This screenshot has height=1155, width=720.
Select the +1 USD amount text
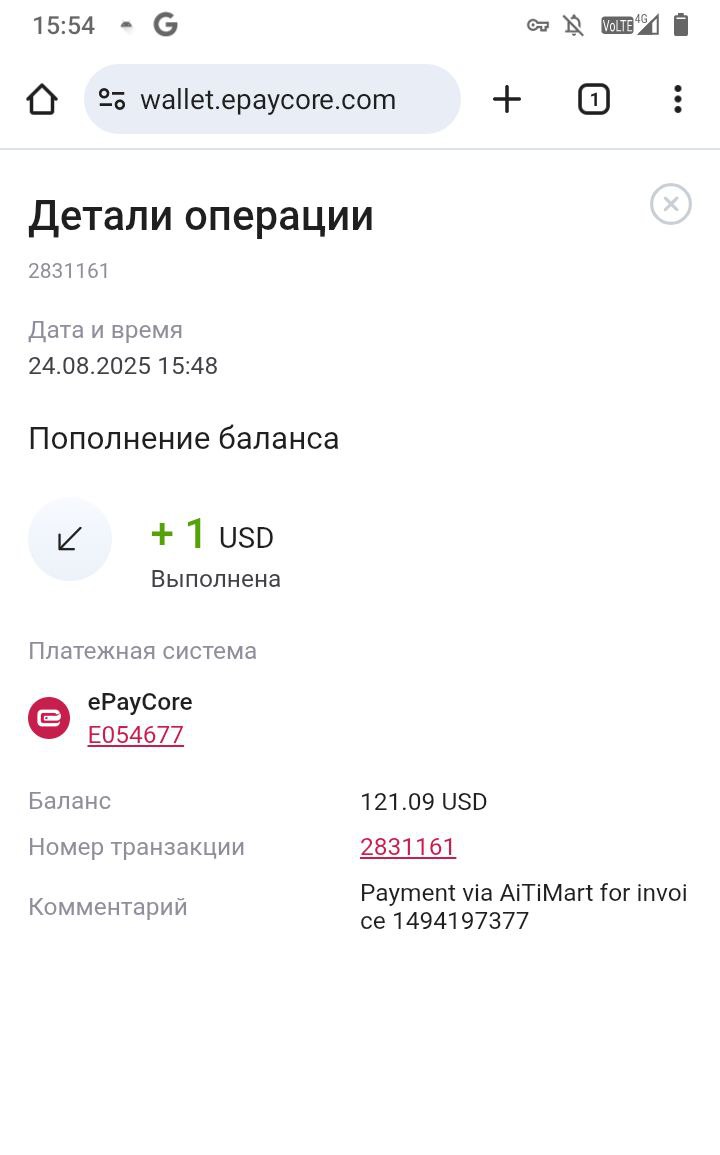[x=212, y=534]
